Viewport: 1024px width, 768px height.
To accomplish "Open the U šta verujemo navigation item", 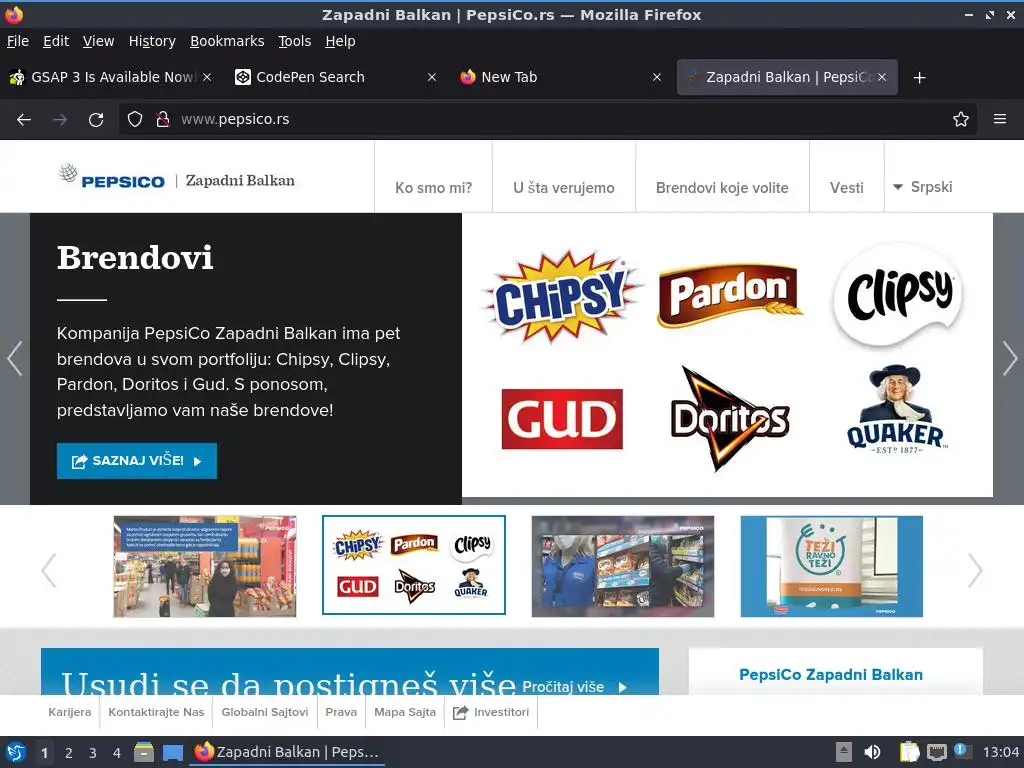I will pyautogui.click(x=564, y=187).
